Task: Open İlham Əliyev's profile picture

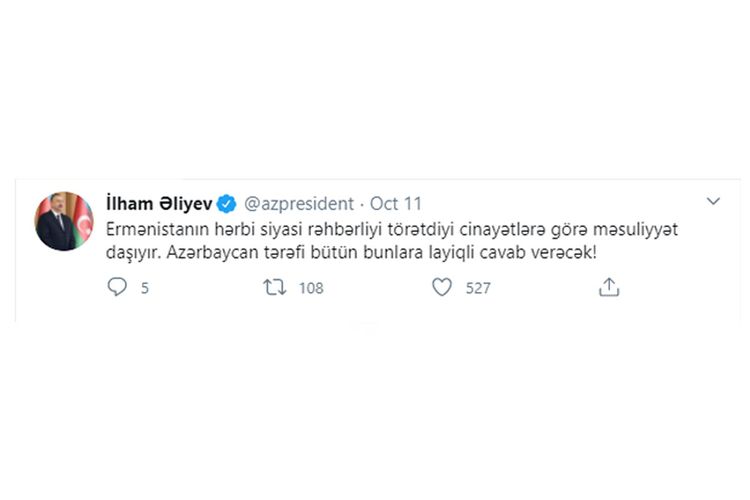Action: click(64, 222)
